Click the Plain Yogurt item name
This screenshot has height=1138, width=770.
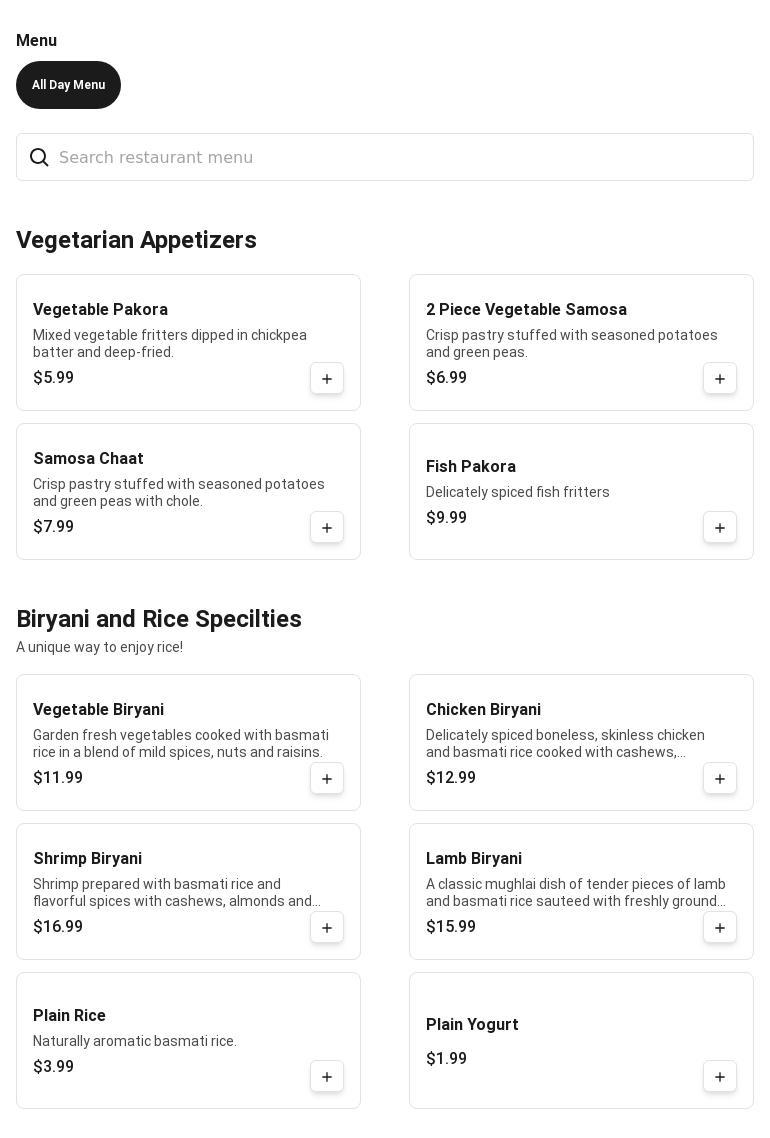tap(472, 1025)
